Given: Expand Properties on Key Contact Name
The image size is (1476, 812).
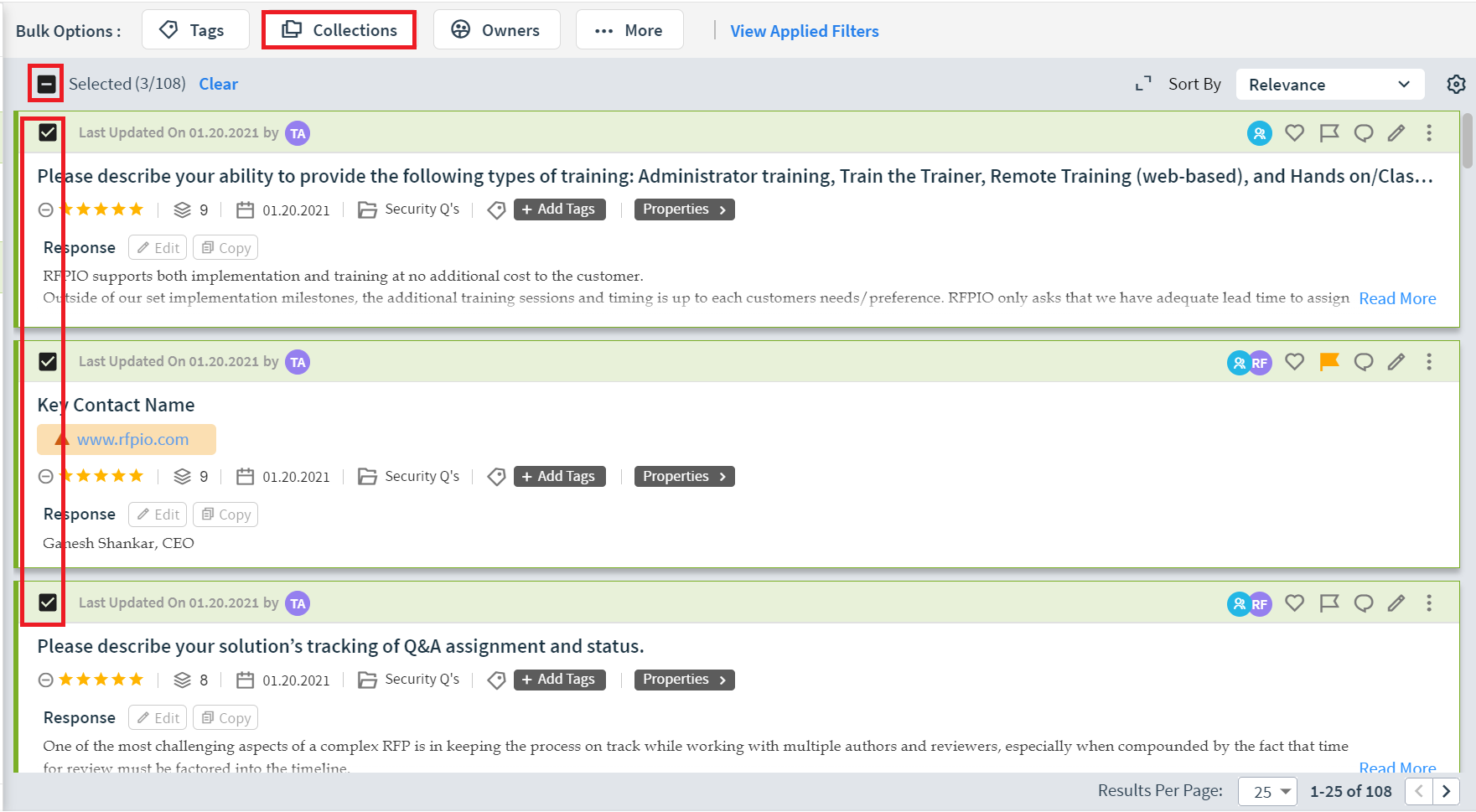Looking at the screenshot, I should tap(684, 477).
